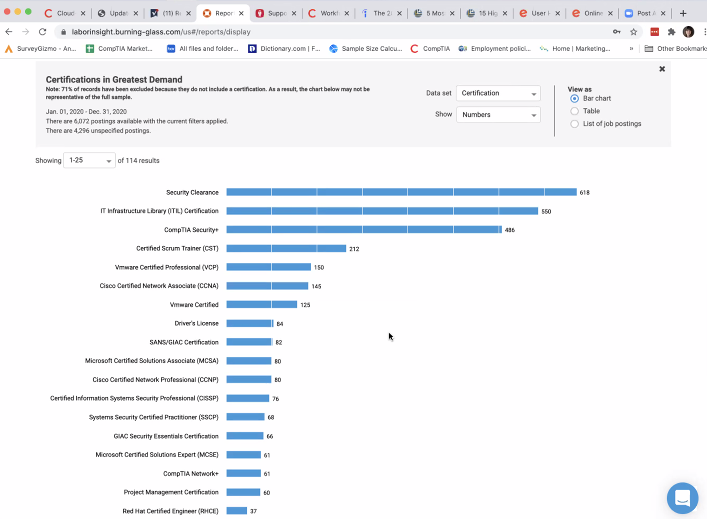The image size is (707, 519).
Task: Click the Security Clearance bar
Action: [x=401, y=192]
